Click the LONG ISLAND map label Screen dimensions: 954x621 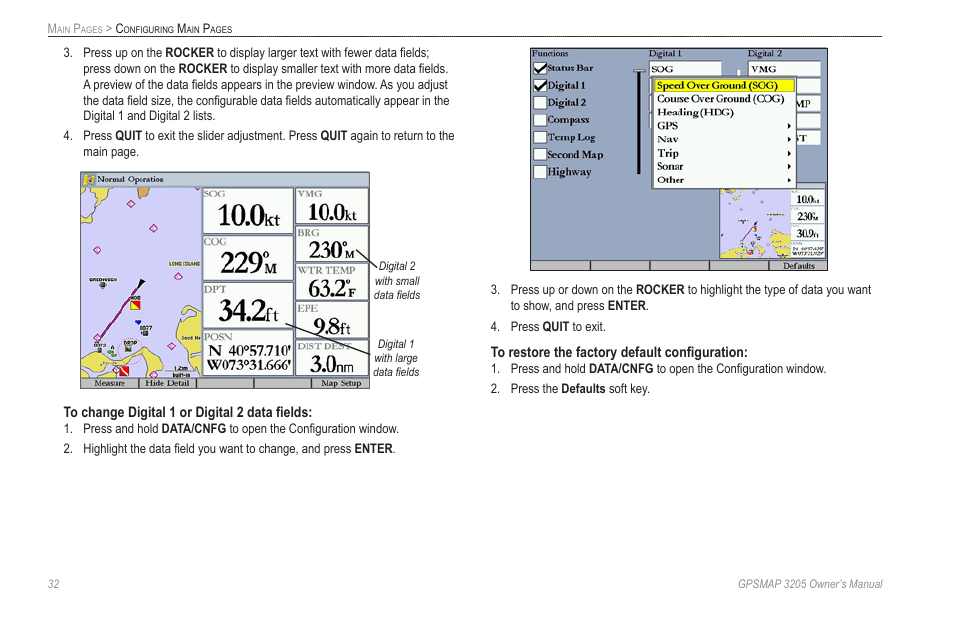click(184, 264)
